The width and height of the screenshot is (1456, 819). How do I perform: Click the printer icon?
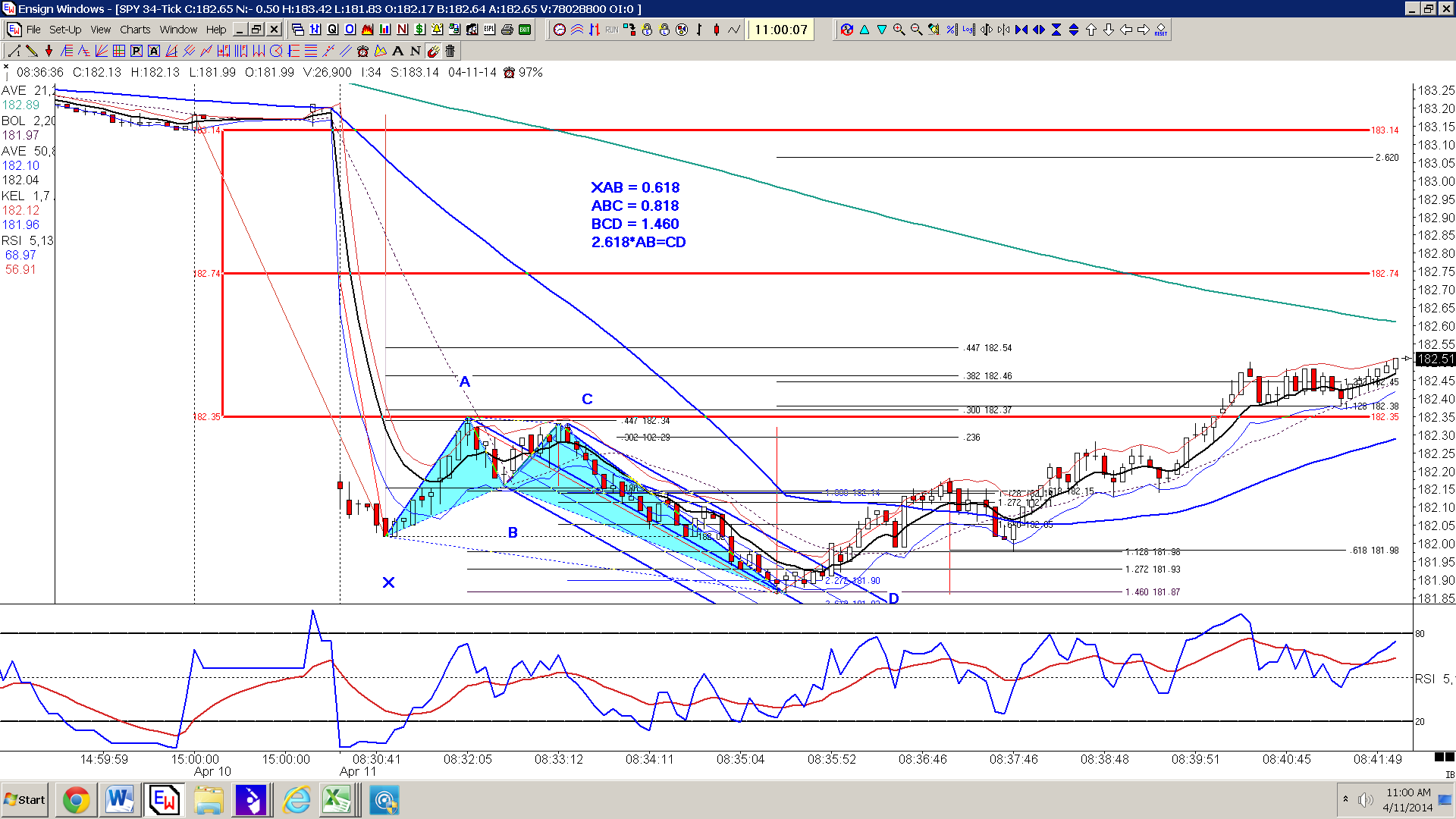tap(507, 30)
